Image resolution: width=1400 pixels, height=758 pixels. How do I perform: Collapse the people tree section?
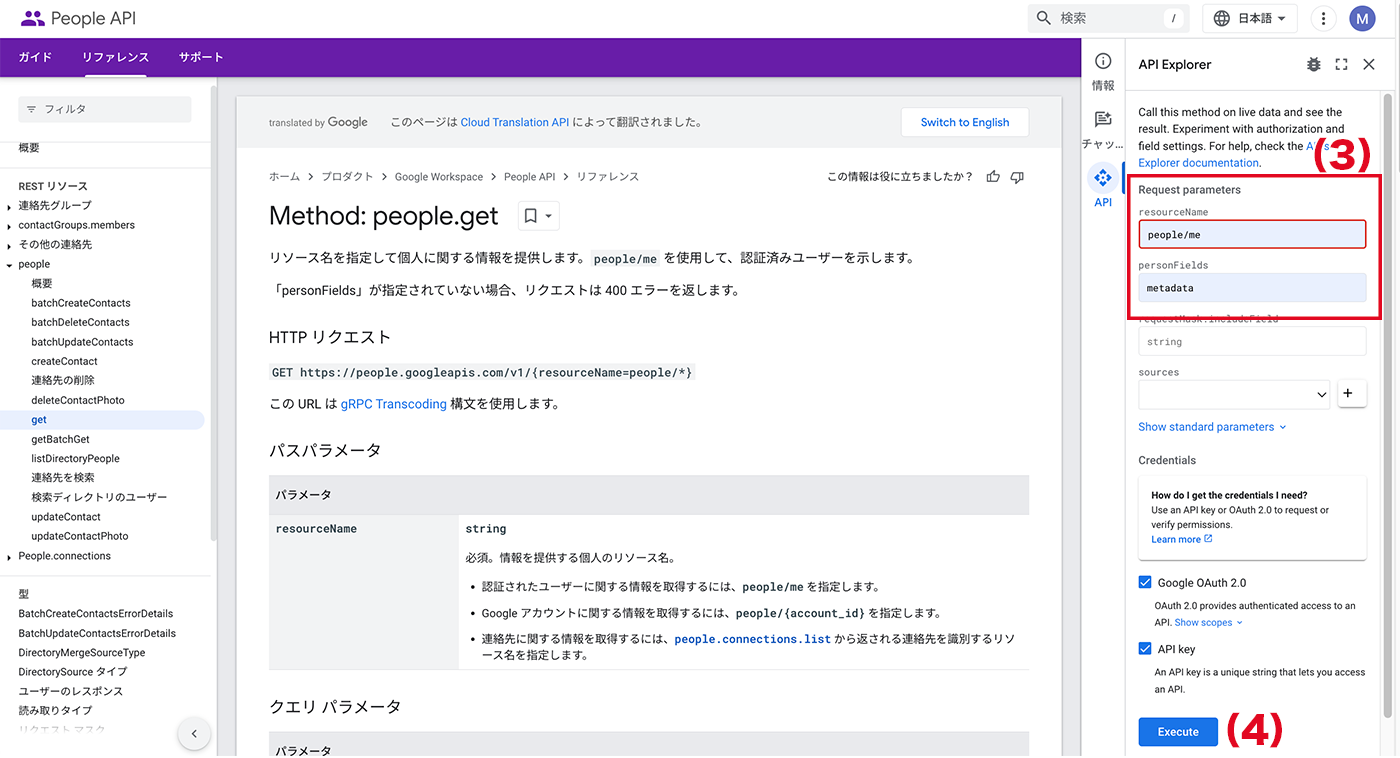[x=9, y=265]
